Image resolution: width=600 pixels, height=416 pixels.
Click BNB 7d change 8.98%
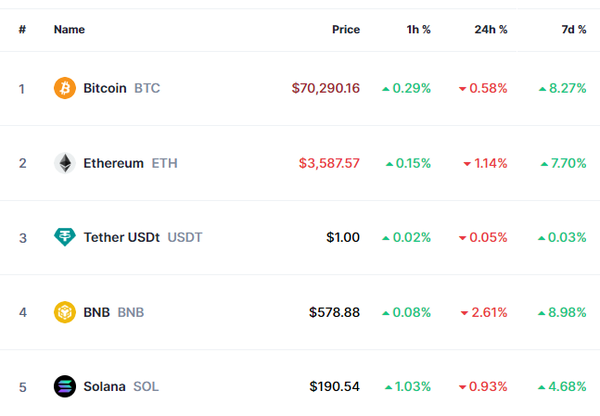(567, 312)
